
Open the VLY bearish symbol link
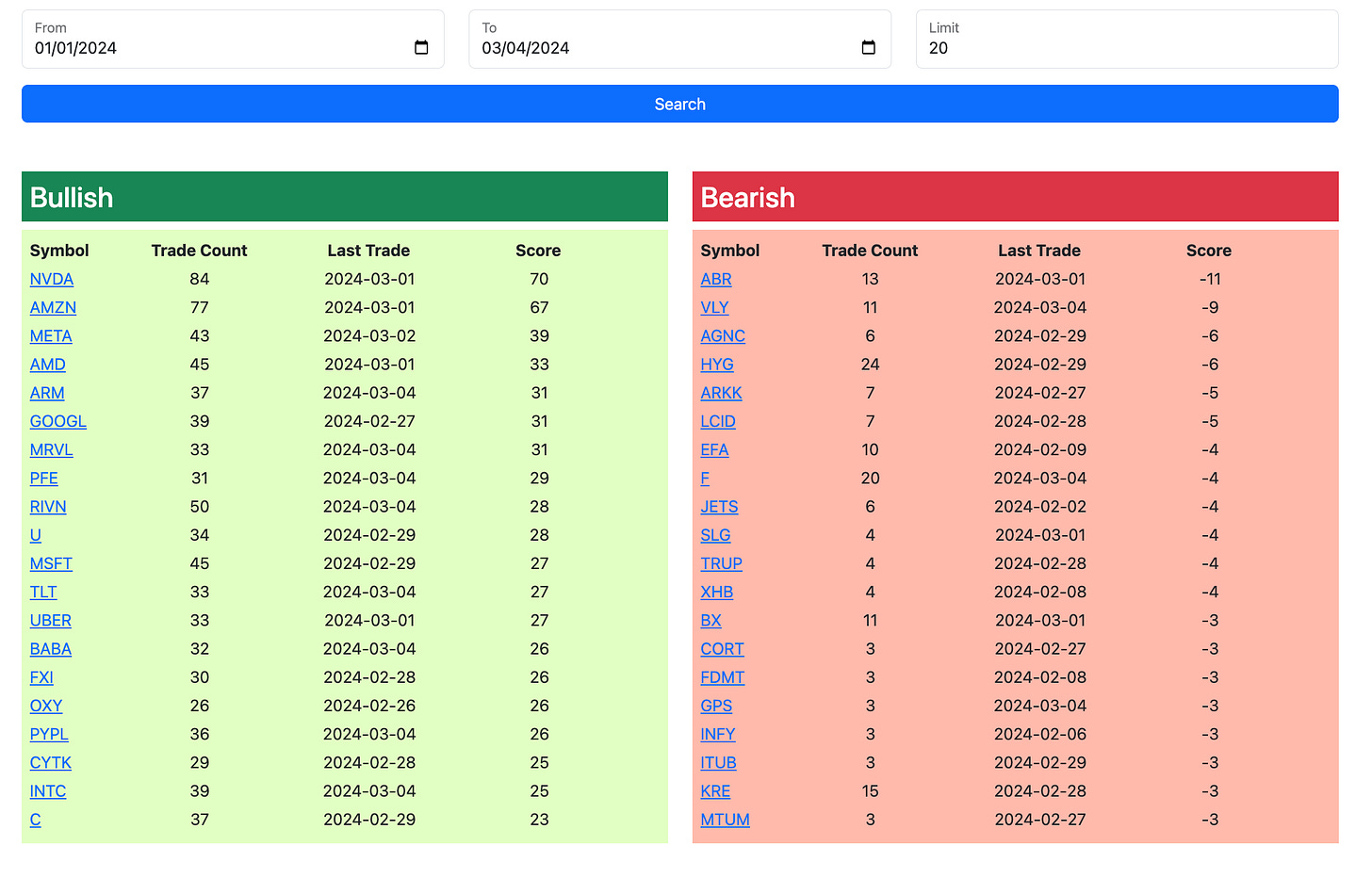[x=715, y=307]
